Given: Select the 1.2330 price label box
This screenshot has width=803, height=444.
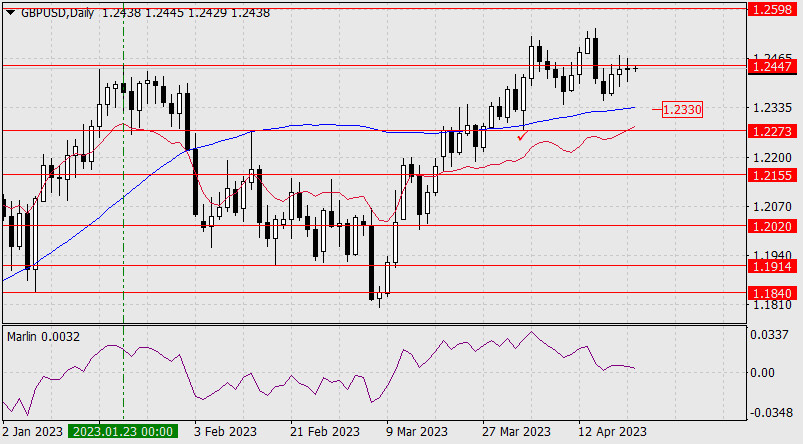Looking at the screenshot, I should [x=682, y=108].
